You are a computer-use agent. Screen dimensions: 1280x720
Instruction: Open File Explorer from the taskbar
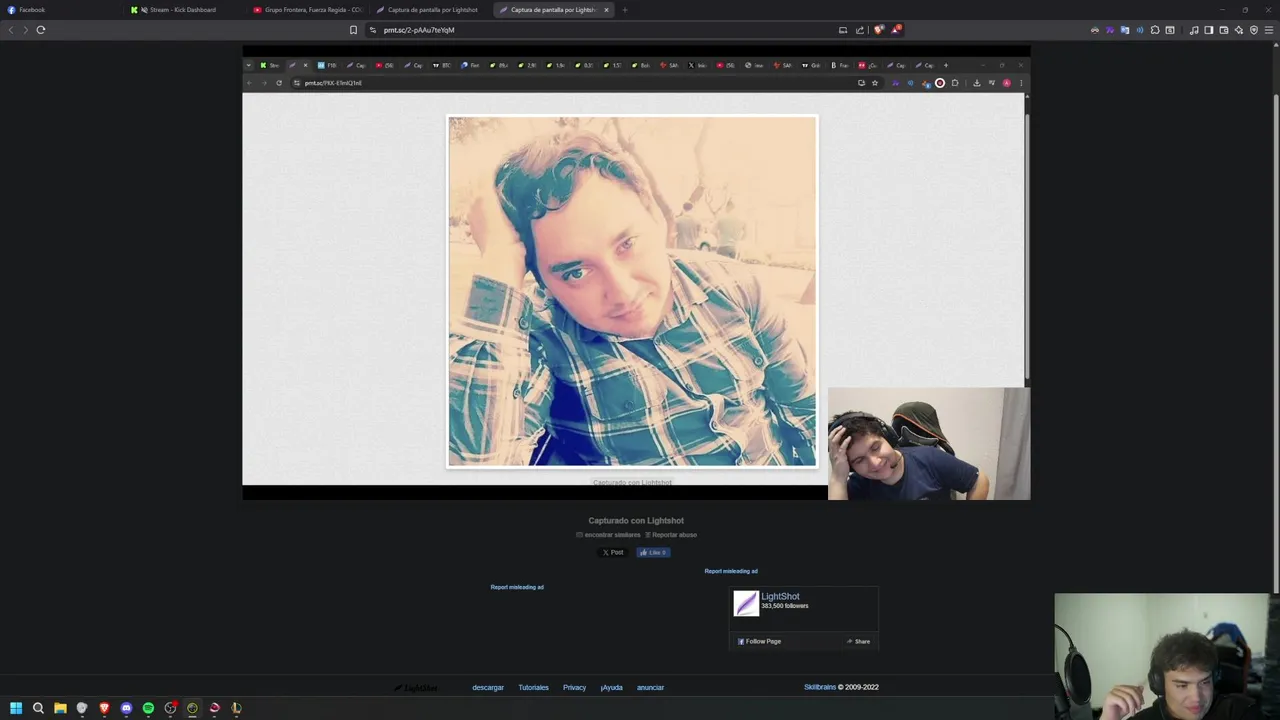60,708
